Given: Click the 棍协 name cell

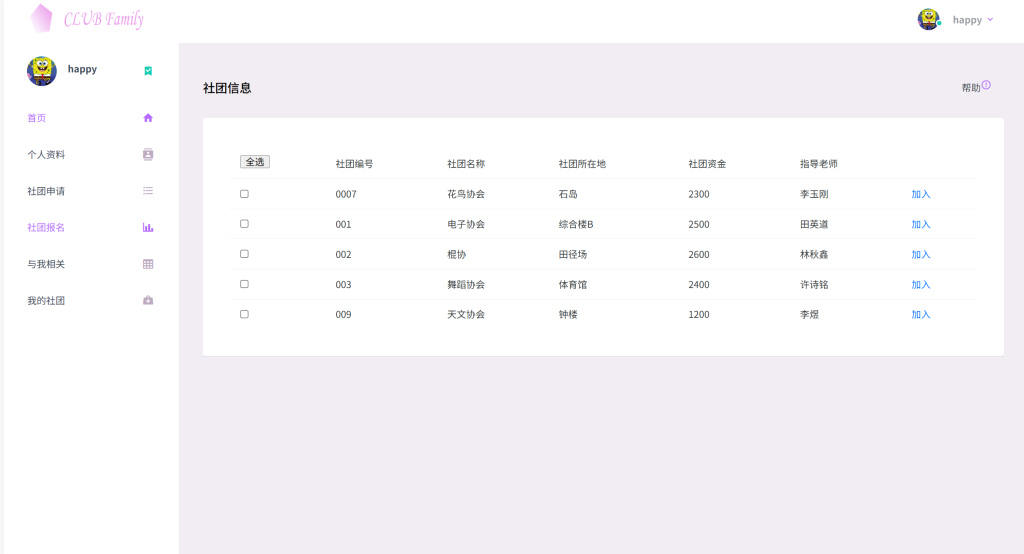Looking at the screenshot, I should coord(456,254).
